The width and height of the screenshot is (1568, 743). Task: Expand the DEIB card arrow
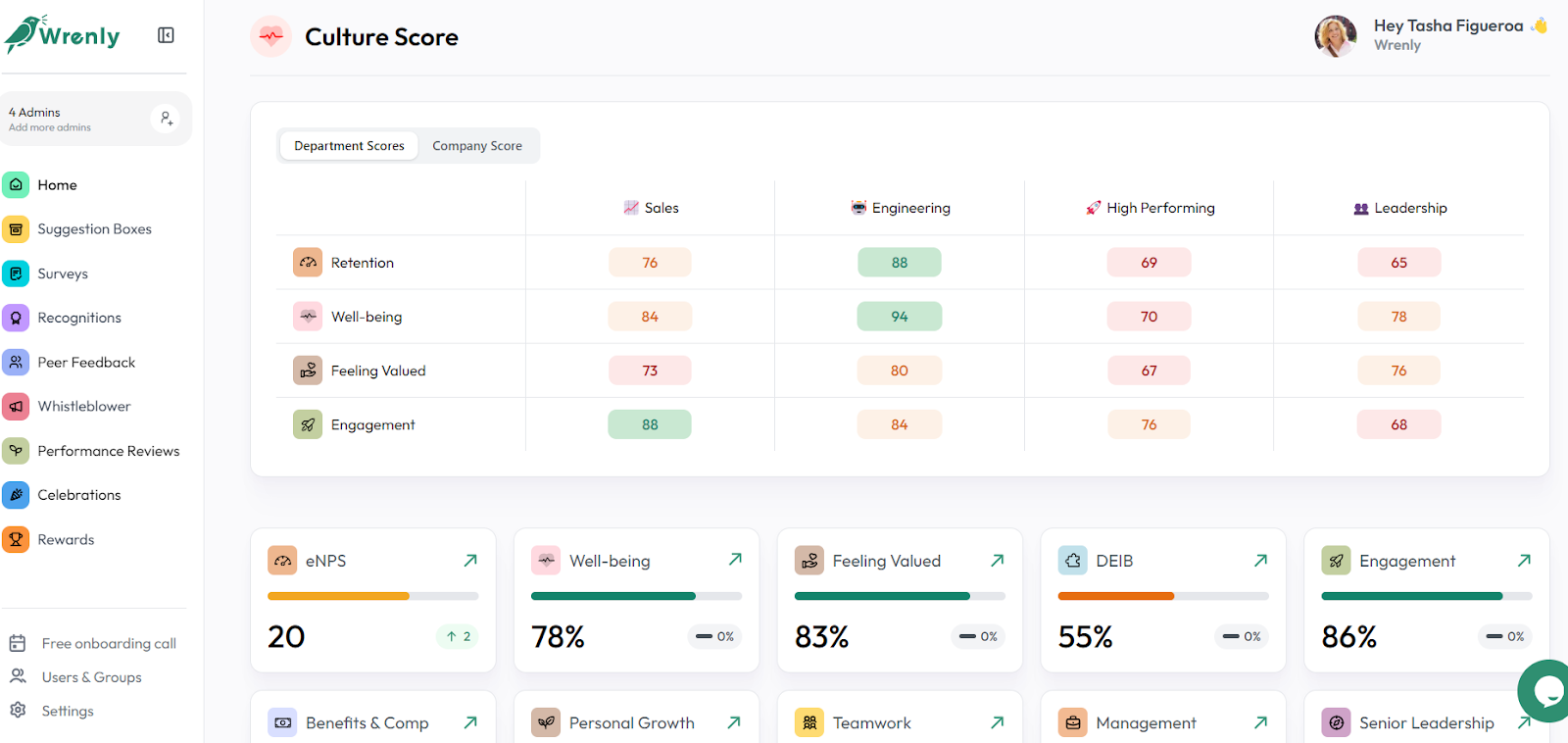(x=1260, y=561)
